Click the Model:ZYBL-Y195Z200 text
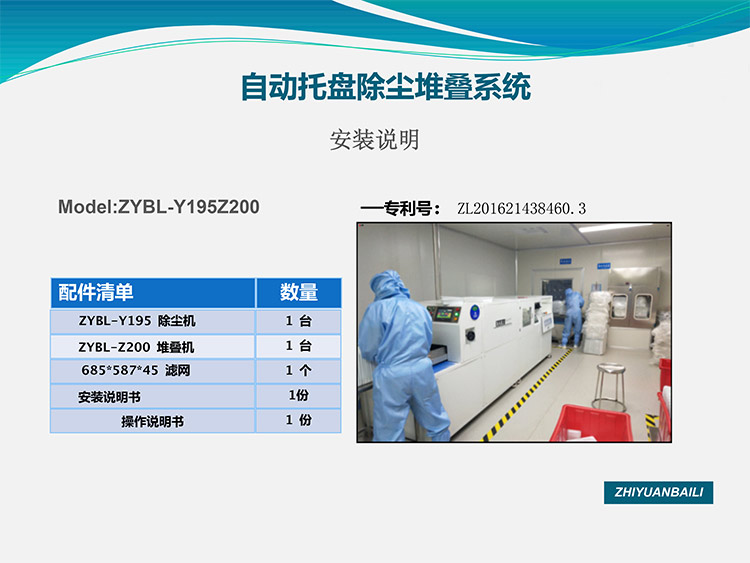This screenshot has width=750, height=563. [159, 208]
